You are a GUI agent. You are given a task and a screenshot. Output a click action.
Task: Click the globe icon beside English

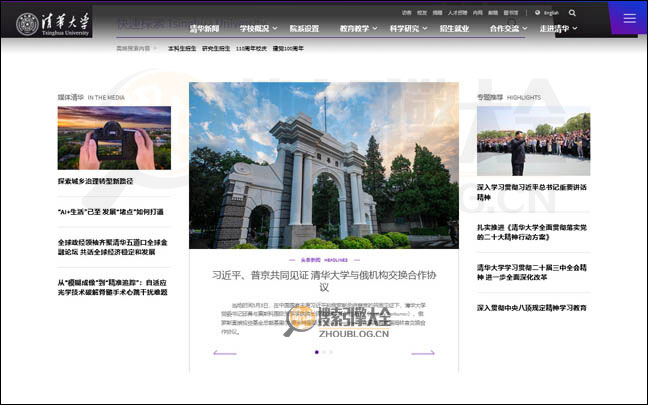tap(537, 13)
